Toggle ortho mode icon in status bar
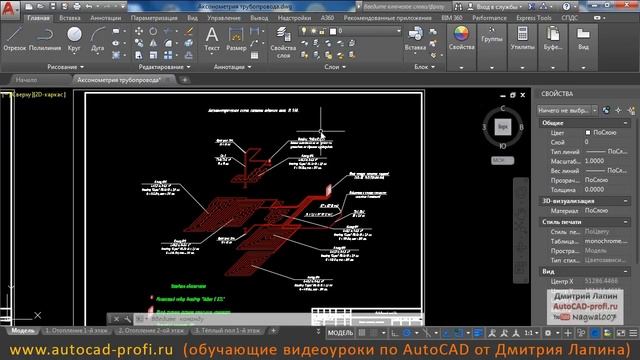Image resolution: width=640 pixels, height=360 pixels. 395,333
